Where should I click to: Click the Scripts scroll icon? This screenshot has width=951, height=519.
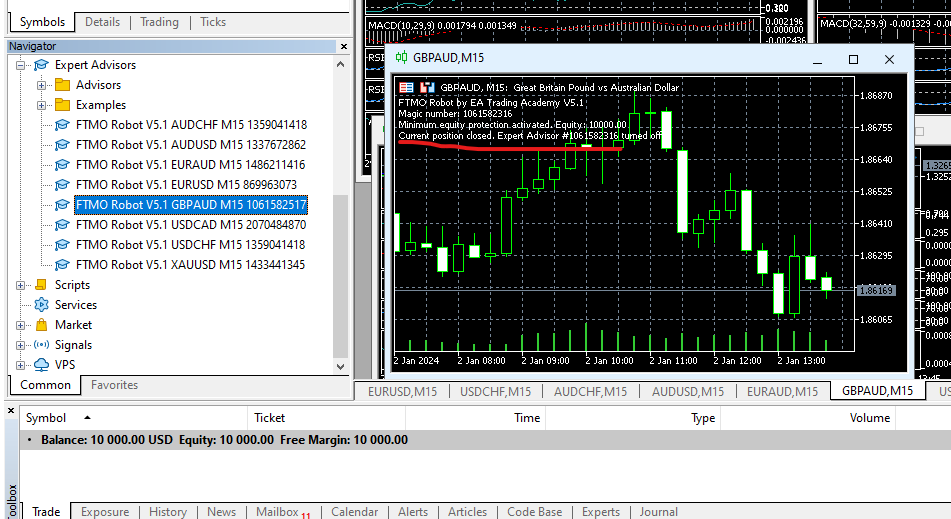tap(41, 284)
